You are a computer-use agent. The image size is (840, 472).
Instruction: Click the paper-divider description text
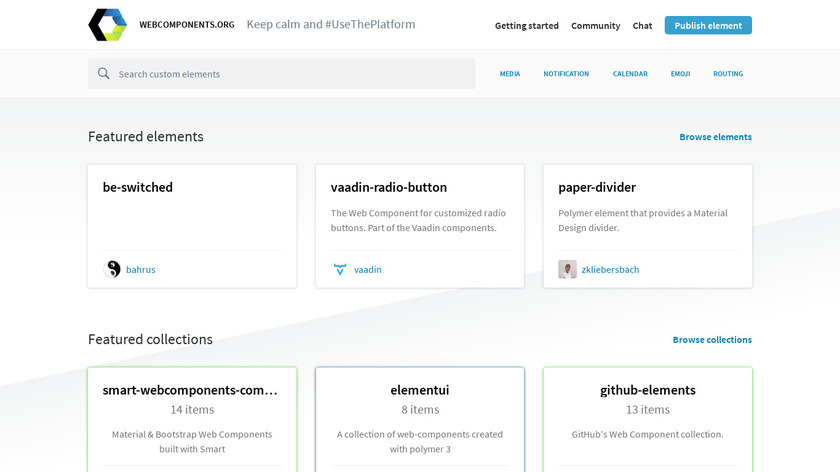pyautogui.click(x=643, y=220)
